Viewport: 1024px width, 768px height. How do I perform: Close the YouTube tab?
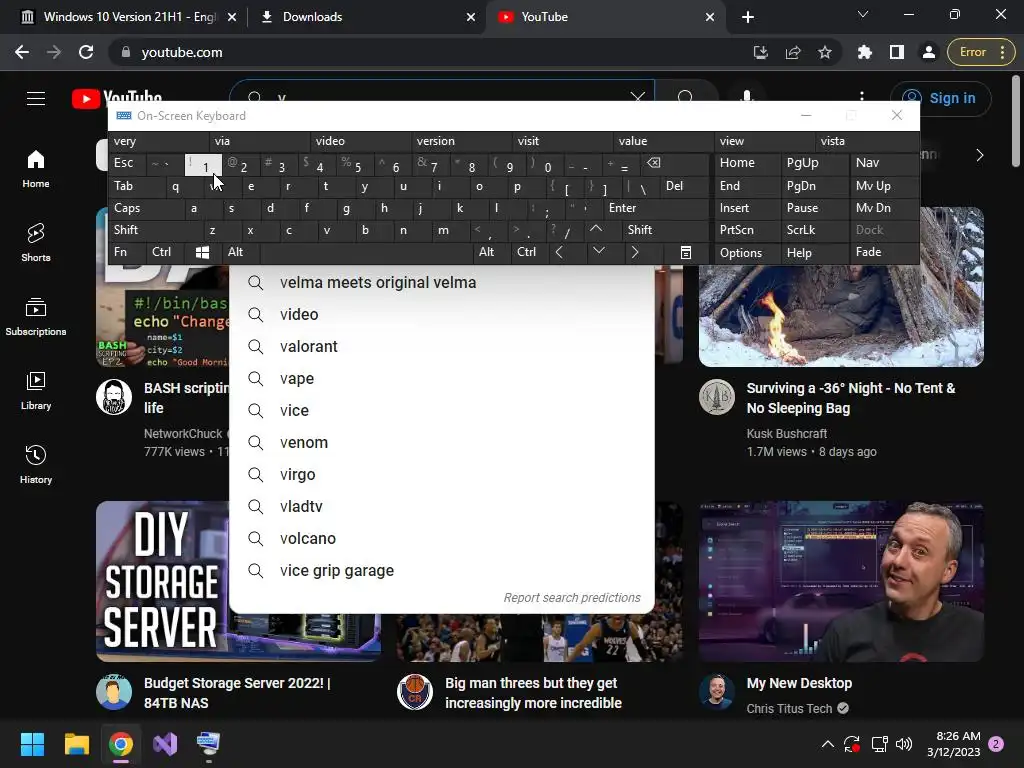[710, 17]
